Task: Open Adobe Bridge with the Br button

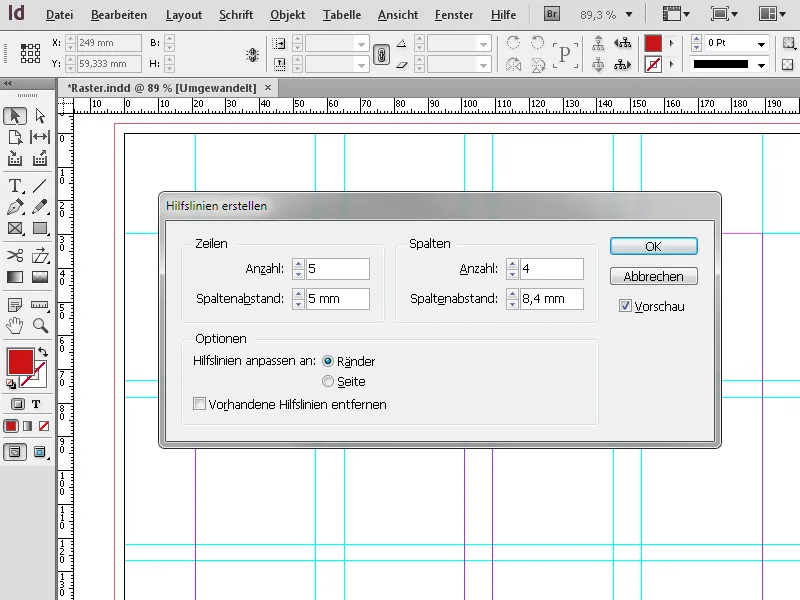Action: (x=552, y=15)
